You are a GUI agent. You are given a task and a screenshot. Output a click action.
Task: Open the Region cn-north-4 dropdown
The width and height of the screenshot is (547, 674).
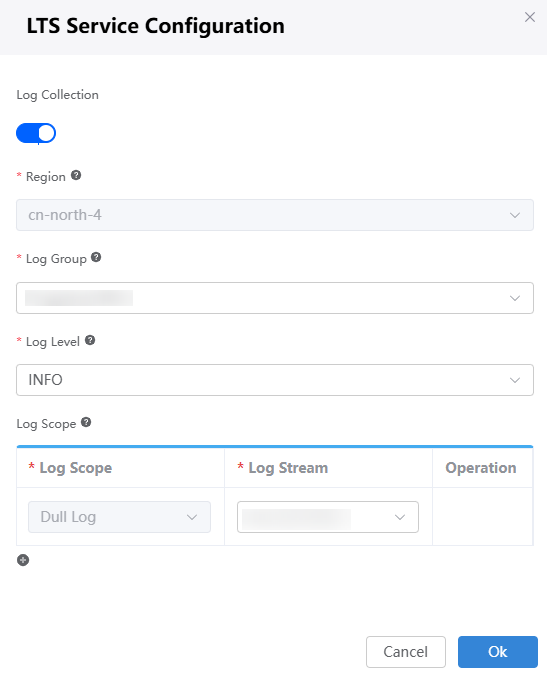click(x=275, y=215)
